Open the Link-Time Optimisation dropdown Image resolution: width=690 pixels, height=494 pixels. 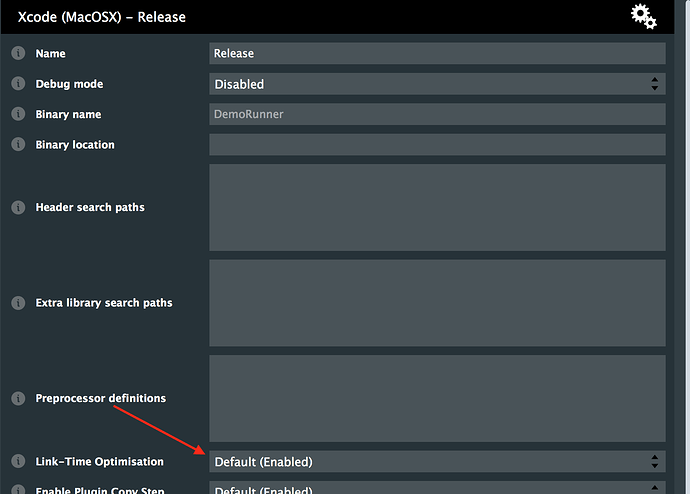(x=437, y=461)
